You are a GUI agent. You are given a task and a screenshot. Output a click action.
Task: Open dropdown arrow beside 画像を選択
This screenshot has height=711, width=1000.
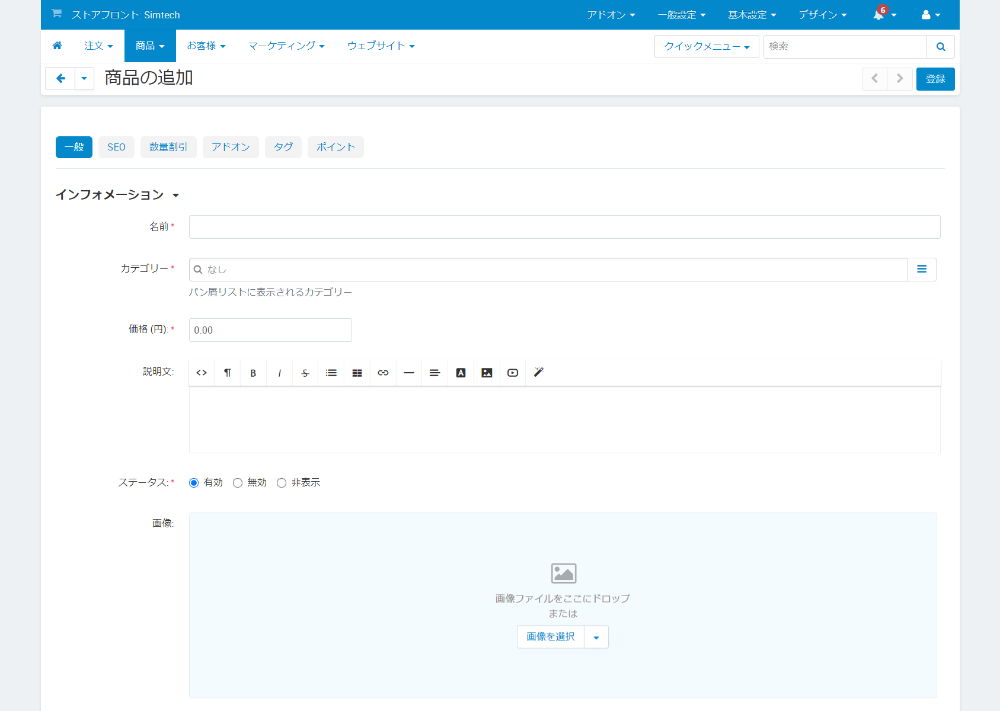596,637
